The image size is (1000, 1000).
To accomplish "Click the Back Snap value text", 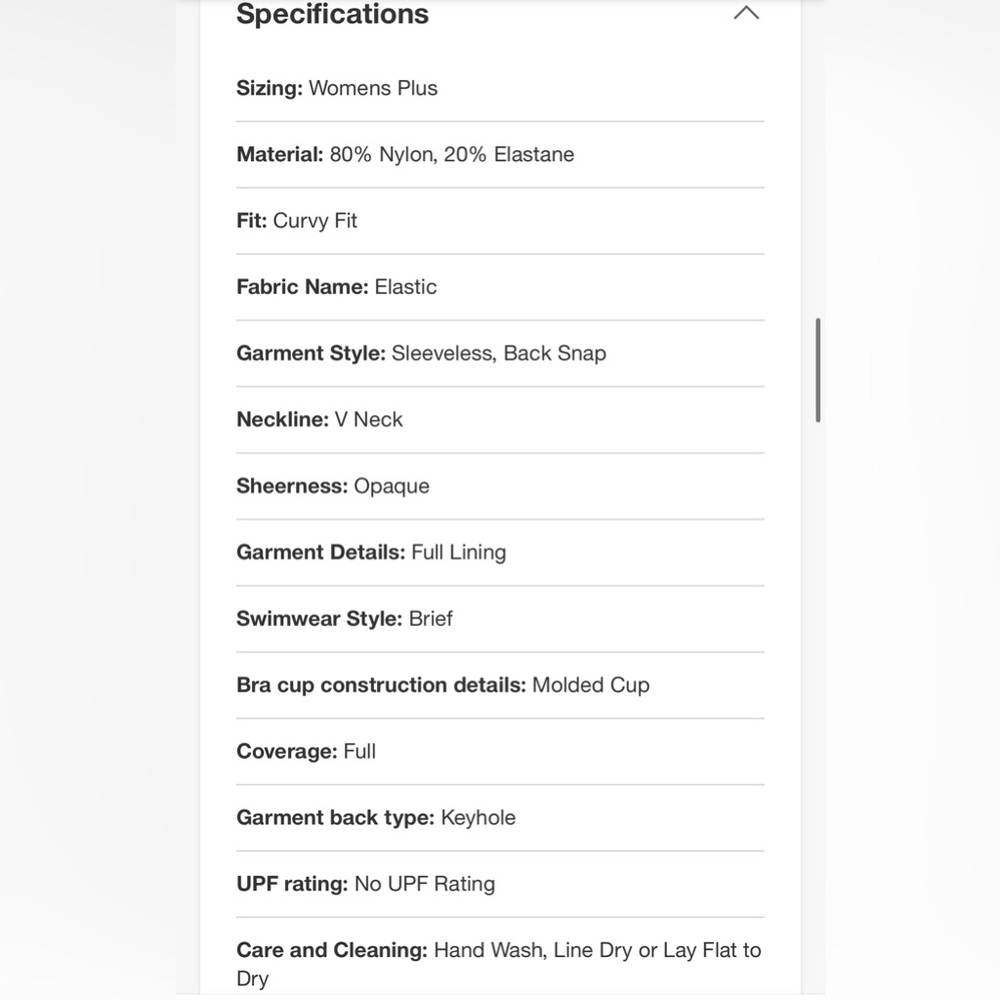I will click(555, 353).
